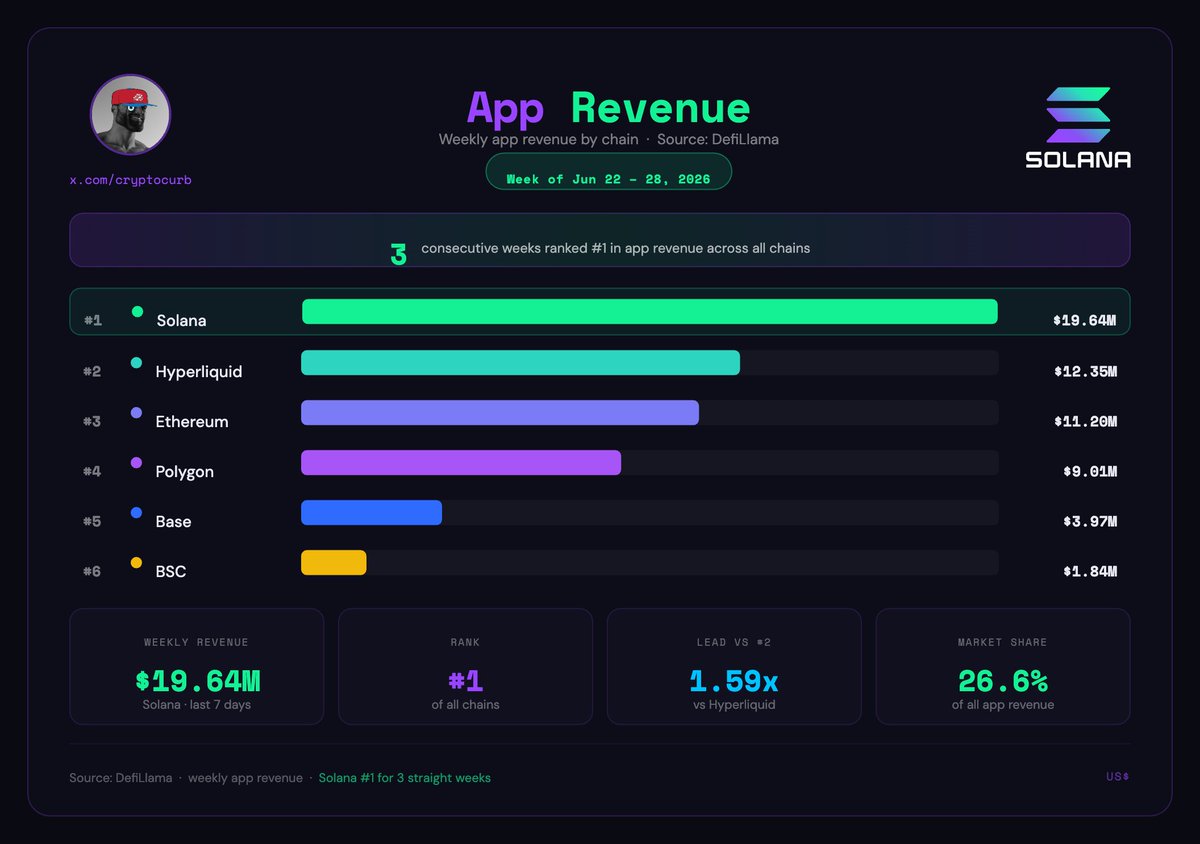1200x844 pixels.
Task: Click the $11.20M value
Action: tap(1085, 421)
